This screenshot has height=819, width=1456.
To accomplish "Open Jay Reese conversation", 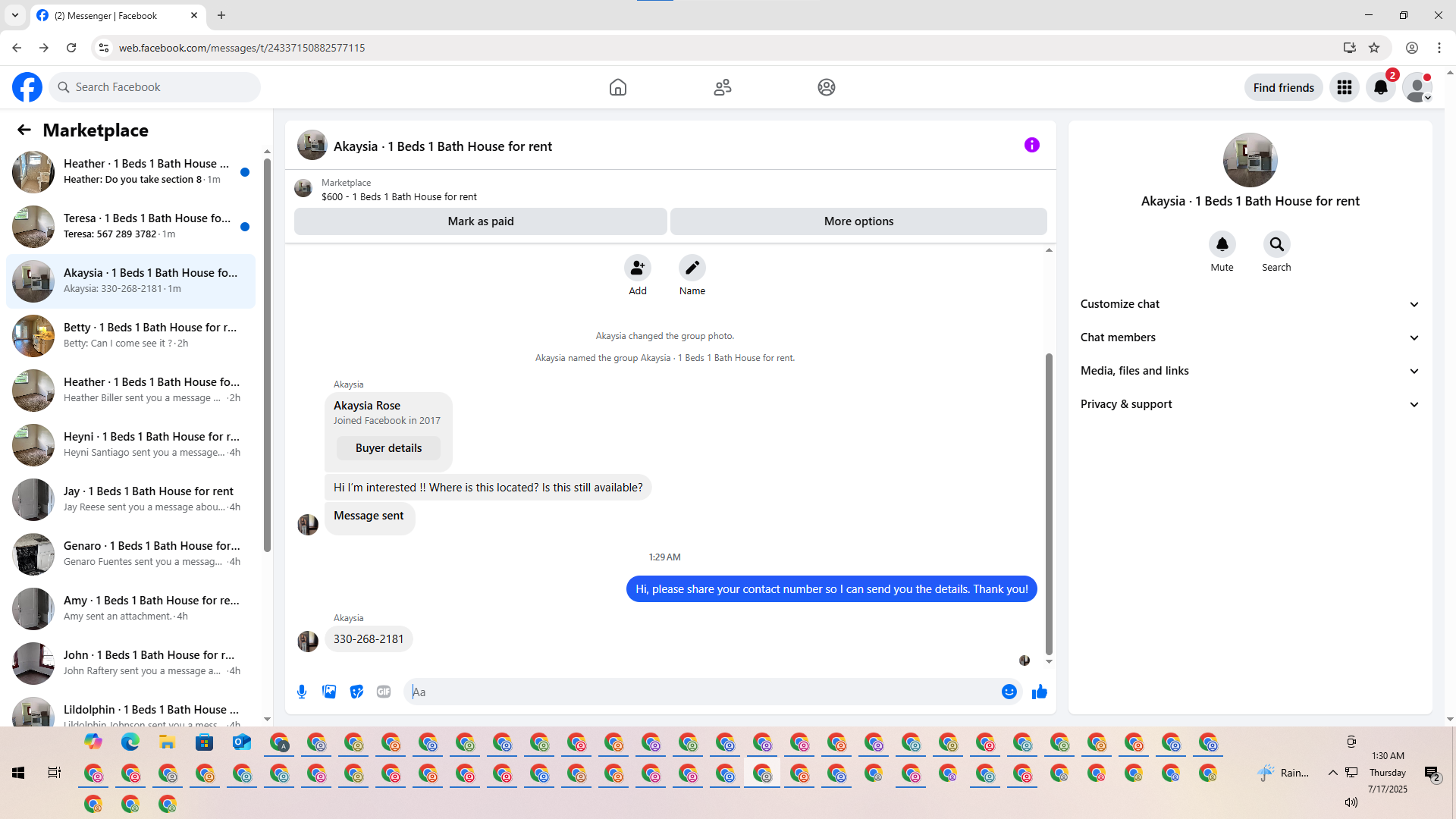I will [x=130, y=500].
